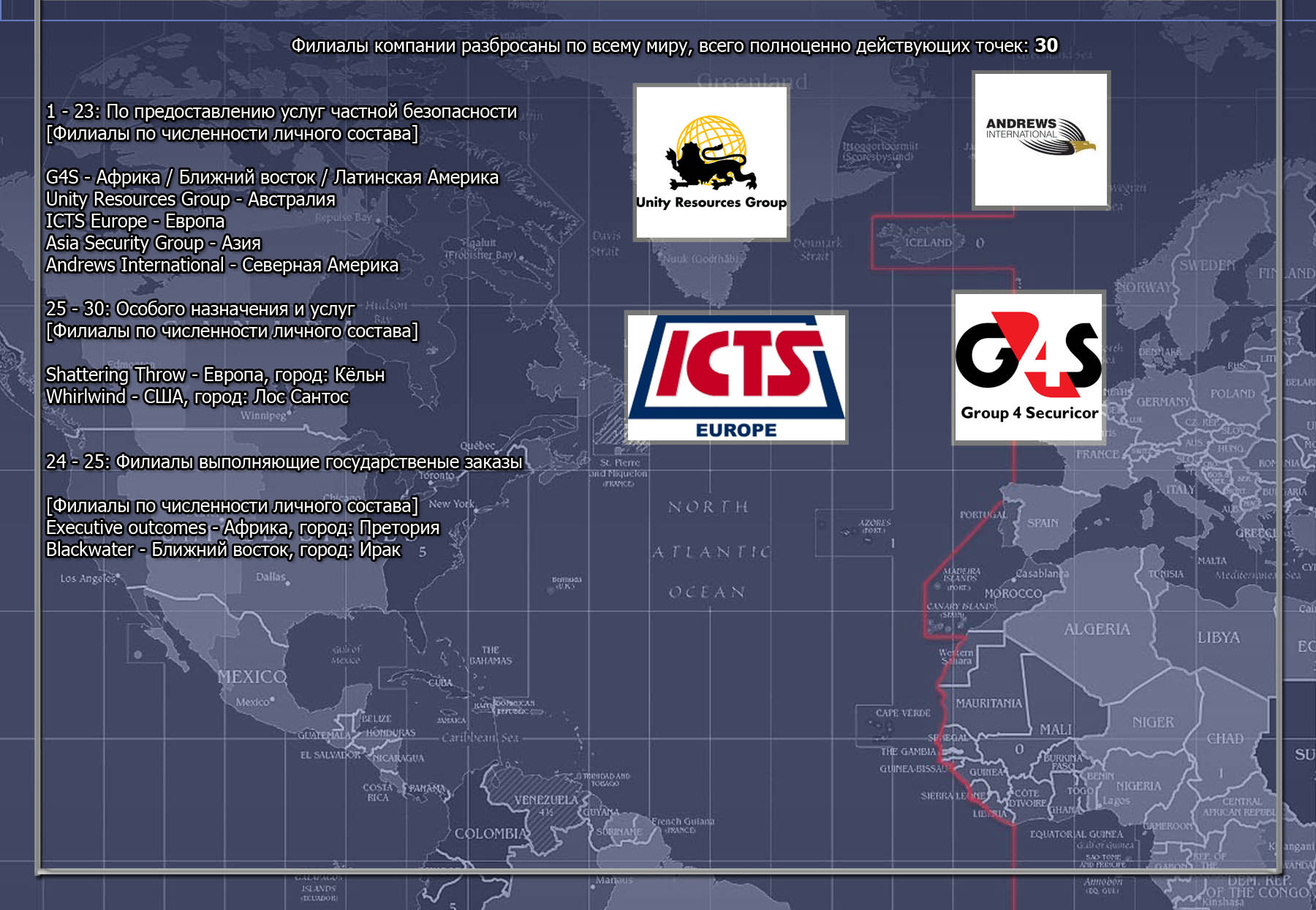Screen dimensions: 1316x910
Task: Select the heading "1 - 23: По предоставлению услуг частной безопасности"
Action: click(x=281, y=111)
